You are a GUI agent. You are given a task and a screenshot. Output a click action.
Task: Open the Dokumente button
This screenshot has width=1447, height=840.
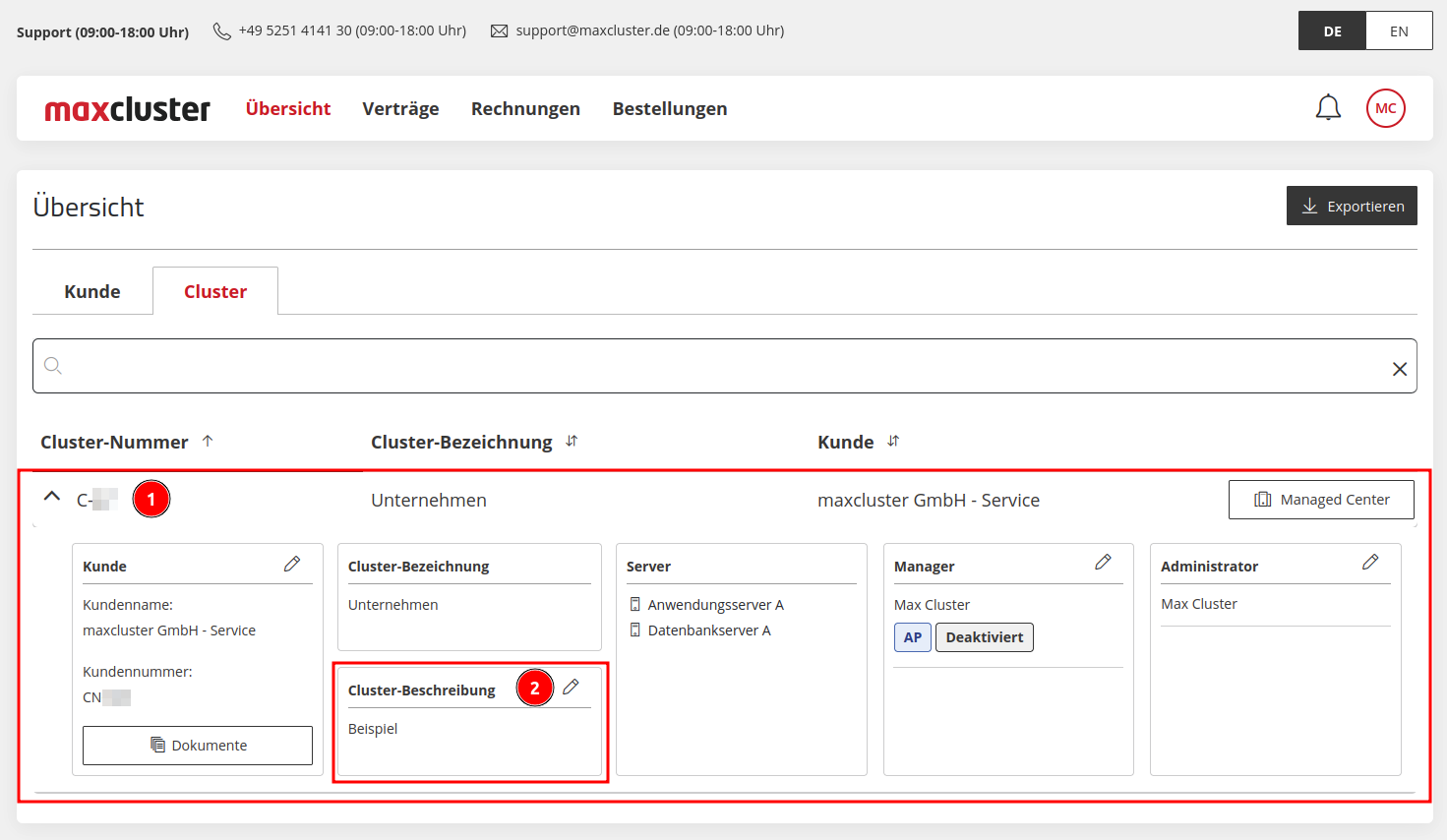[x=198, y=746]
